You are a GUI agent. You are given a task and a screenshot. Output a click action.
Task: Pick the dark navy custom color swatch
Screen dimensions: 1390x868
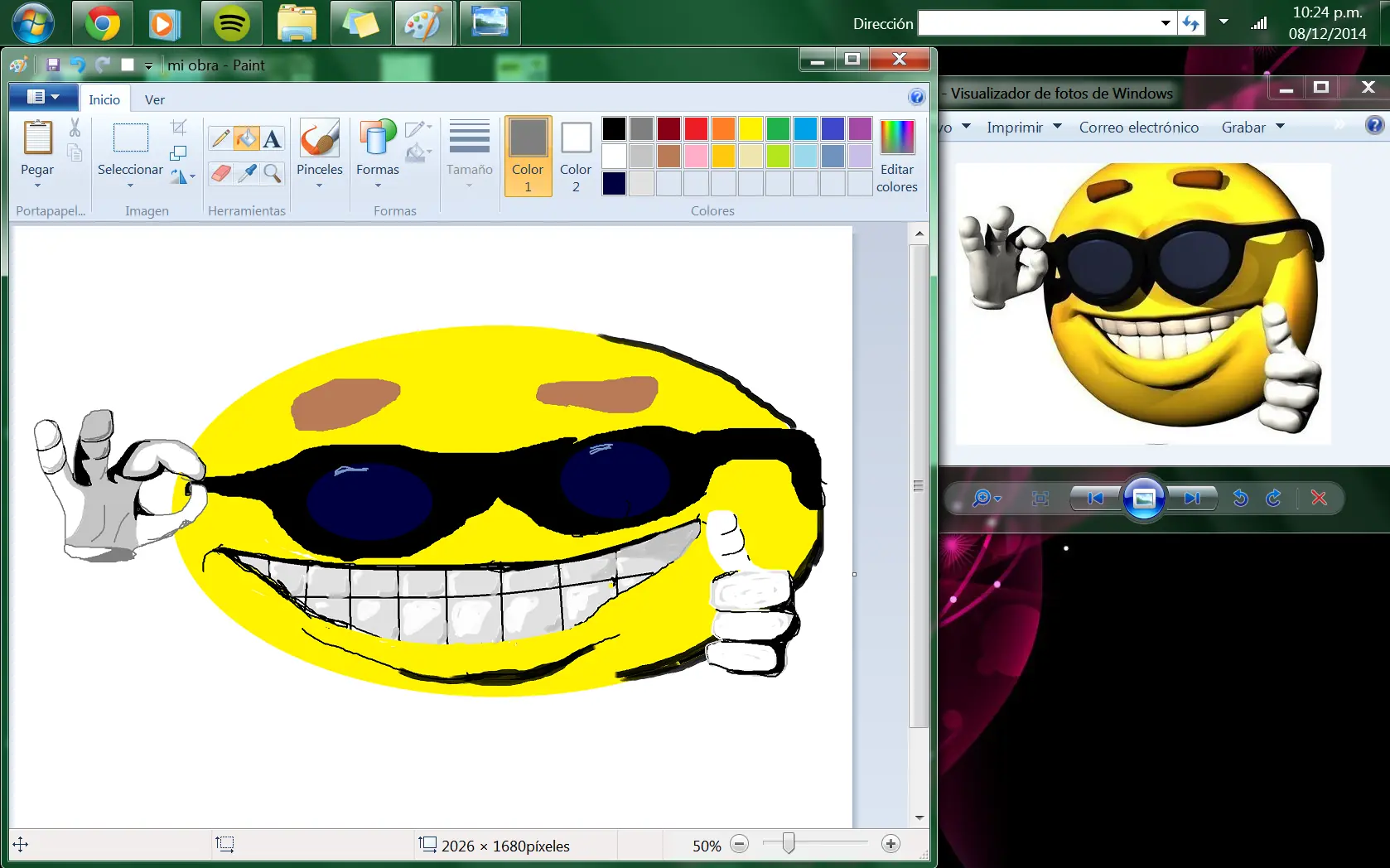pyautogui.click(x=614, y=183)
